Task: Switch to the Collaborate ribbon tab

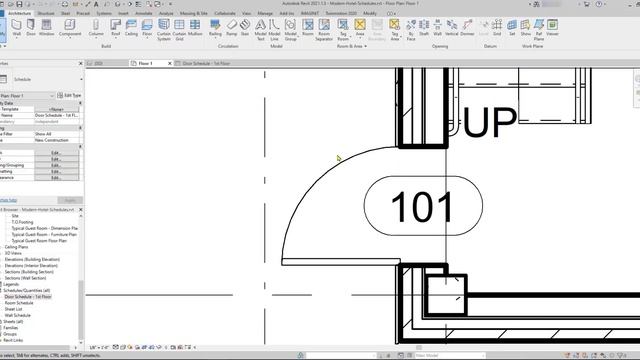Action: [225, 13]
